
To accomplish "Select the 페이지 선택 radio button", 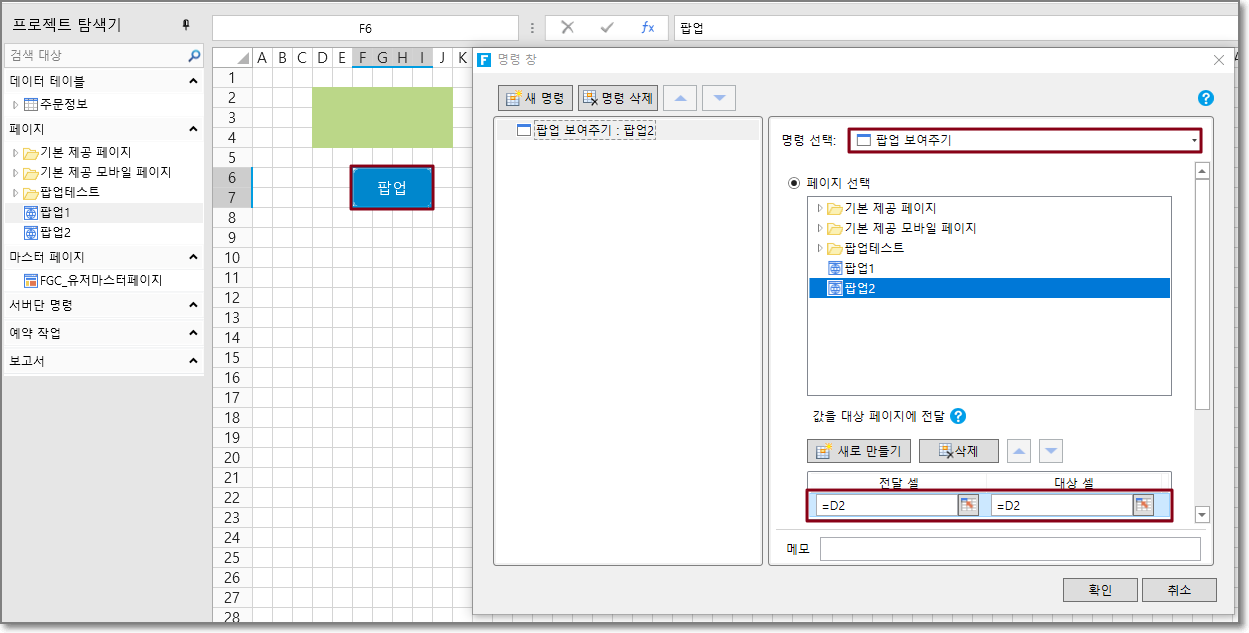I will pyautogui.click(x=795, y=183).
